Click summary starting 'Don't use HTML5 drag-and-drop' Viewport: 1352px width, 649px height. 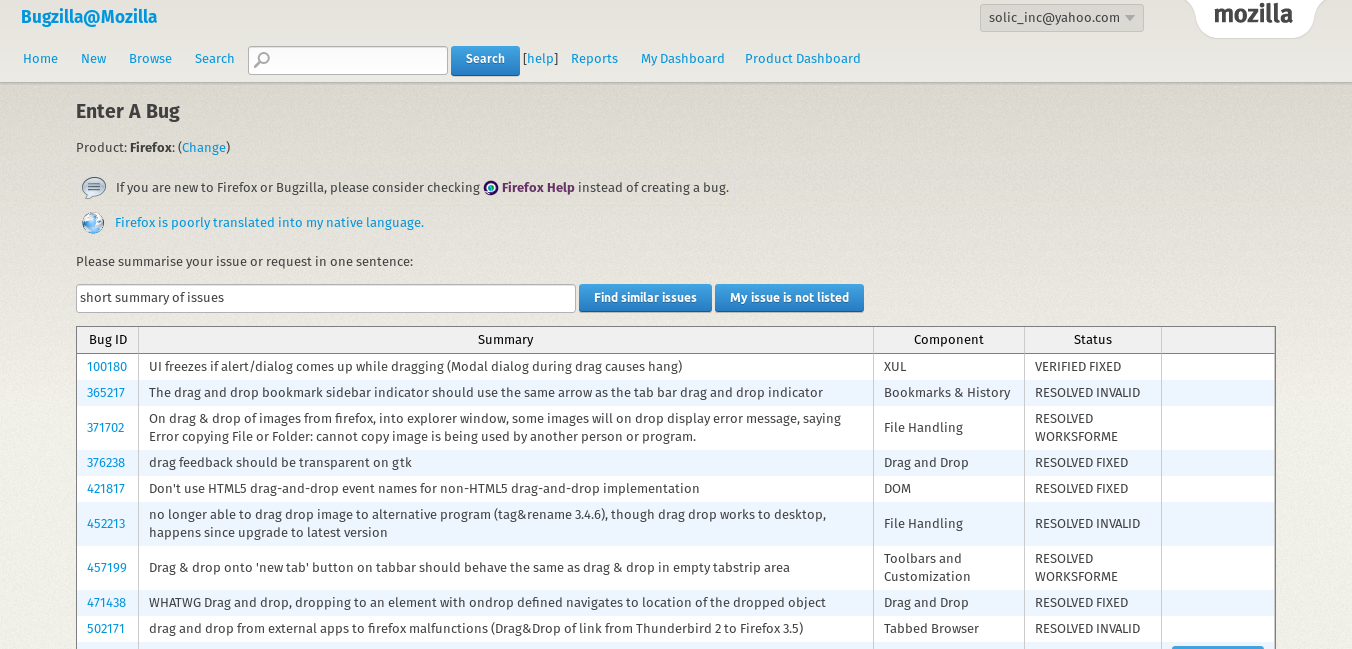[x=424, y=489]
